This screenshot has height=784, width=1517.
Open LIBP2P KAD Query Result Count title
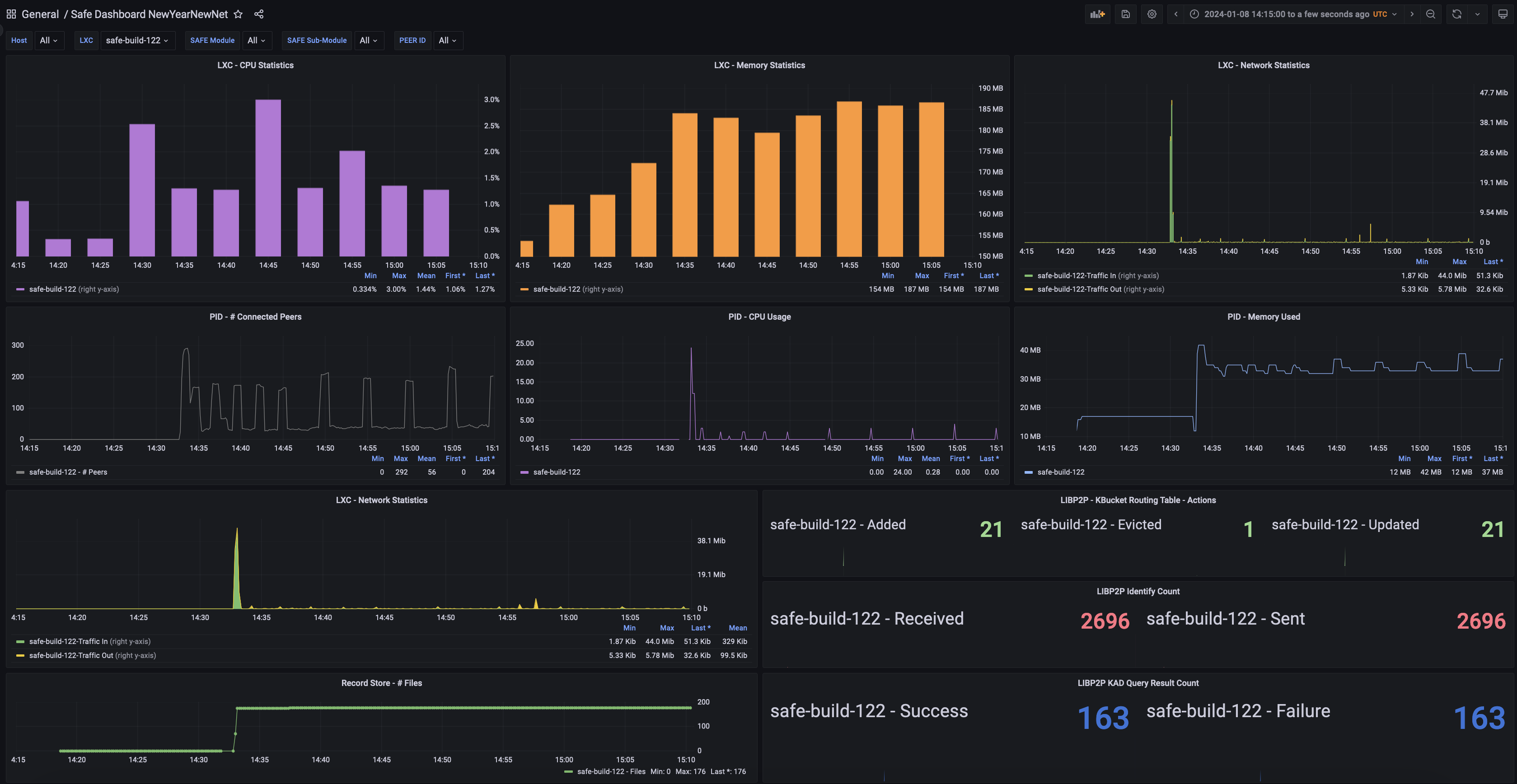pos(1138,683)
